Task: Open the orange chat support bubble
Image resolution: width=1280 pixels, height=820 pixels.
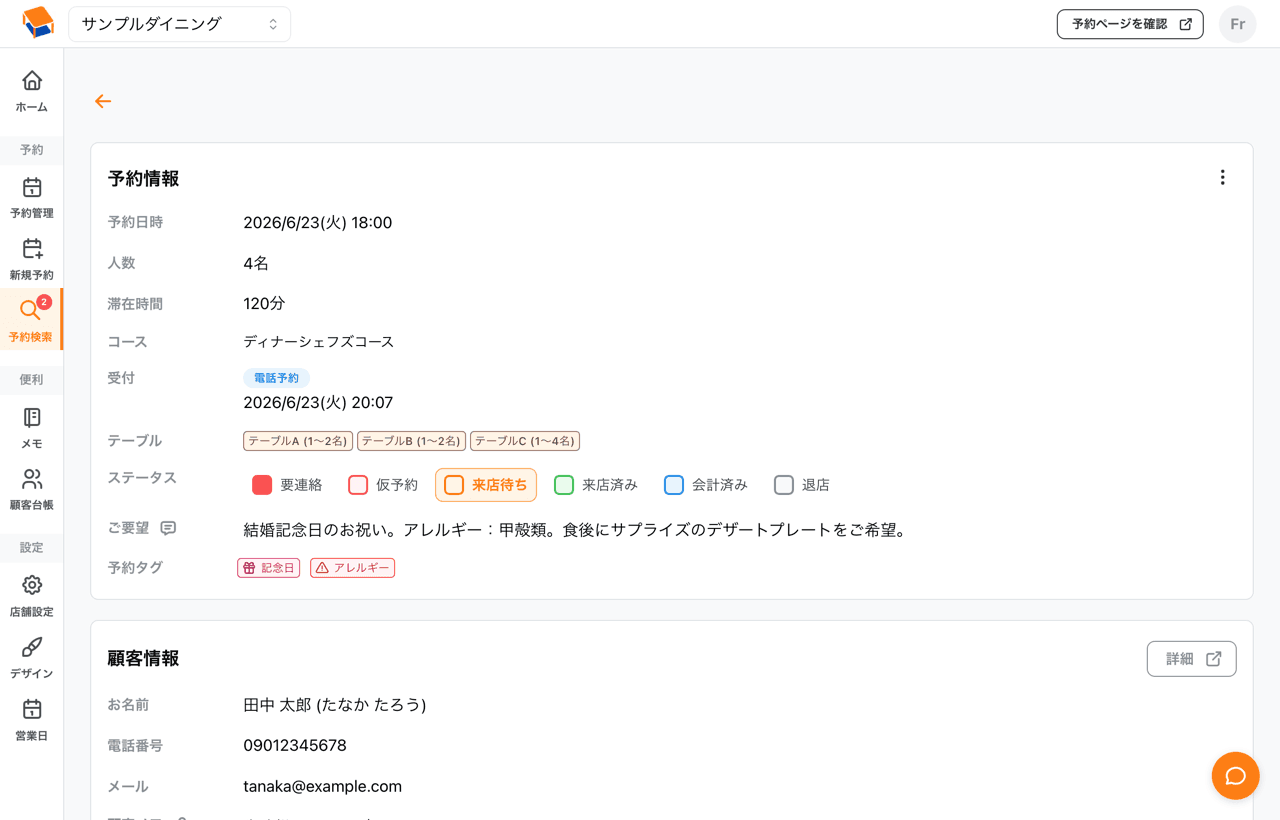Action: click(1235, 776)
